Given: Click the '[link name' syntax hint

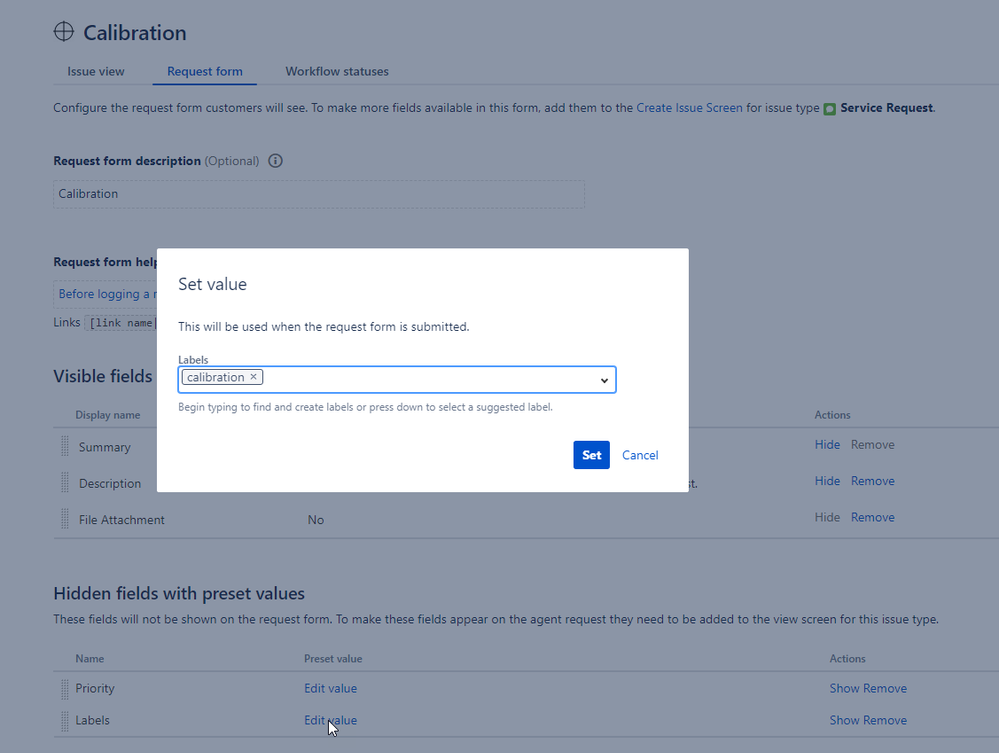Looking at the screenshot, I should tap(121, 323).
